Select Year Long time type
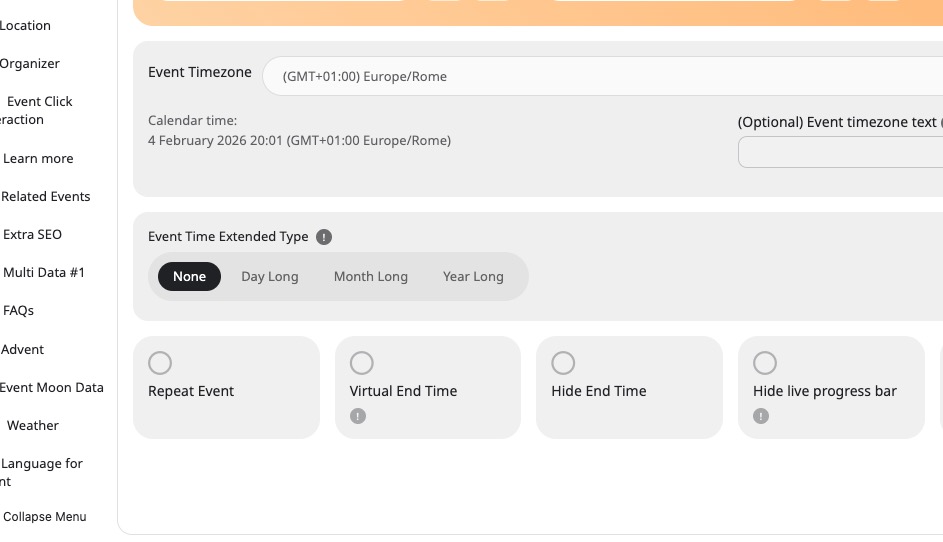Image resolution: width=943 pixels, height=542 pixels. [473, 277]
